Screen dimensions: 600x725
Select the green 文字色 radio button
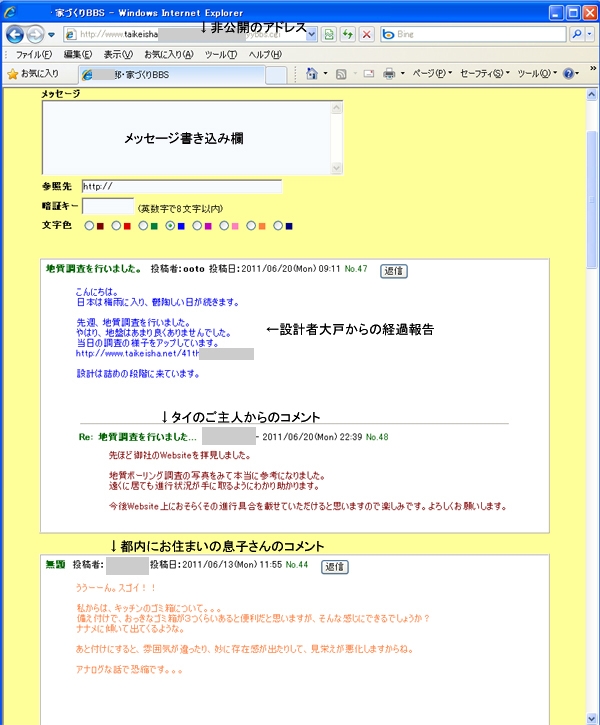point(143,226)
